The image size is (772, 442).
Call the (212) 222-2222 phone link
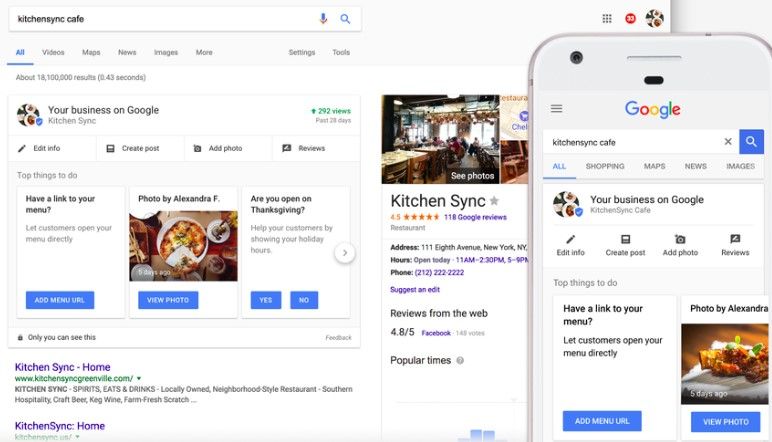(x=439, y=272)
